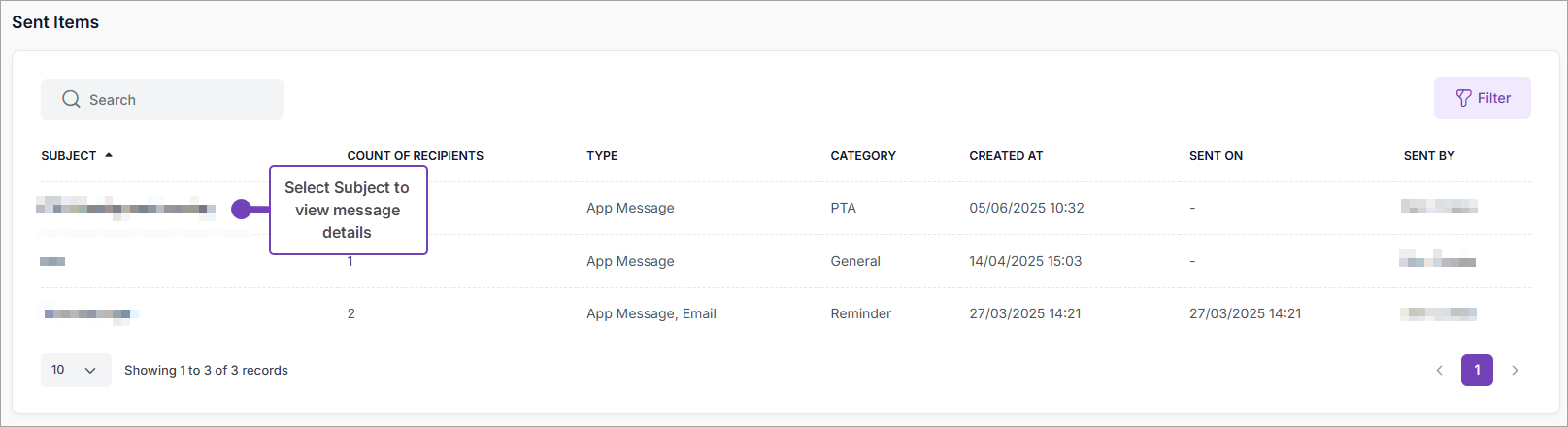
Task: Open the General category message subject
Action: (52, 261)
